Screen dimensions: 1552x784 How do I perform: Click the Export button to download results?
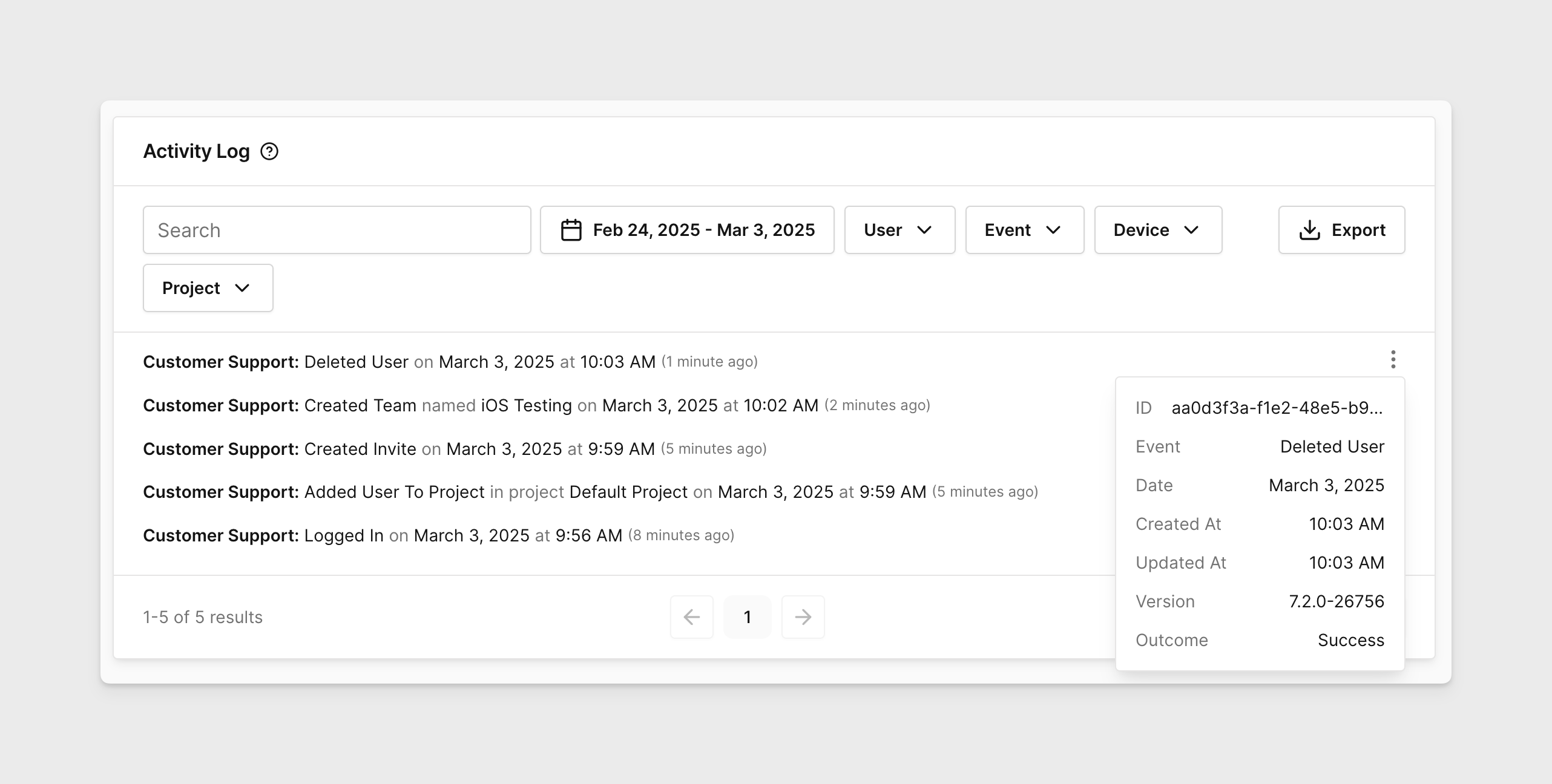click(x=1341, y=230)
